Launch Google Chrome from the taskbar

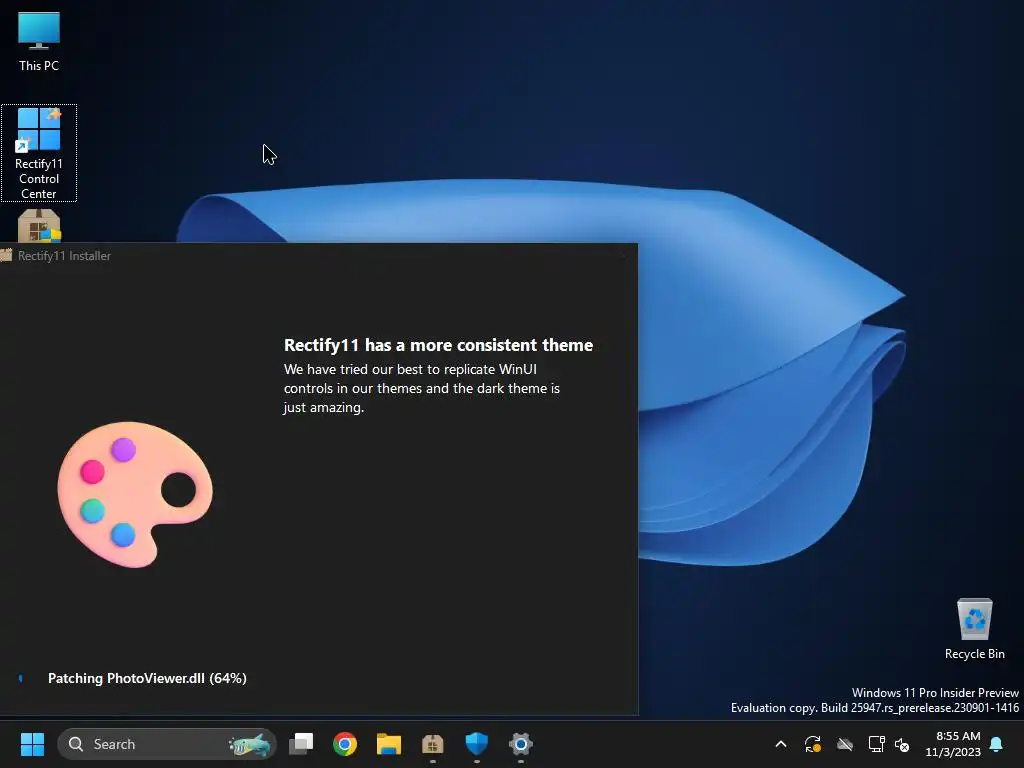tap(345, 744)
